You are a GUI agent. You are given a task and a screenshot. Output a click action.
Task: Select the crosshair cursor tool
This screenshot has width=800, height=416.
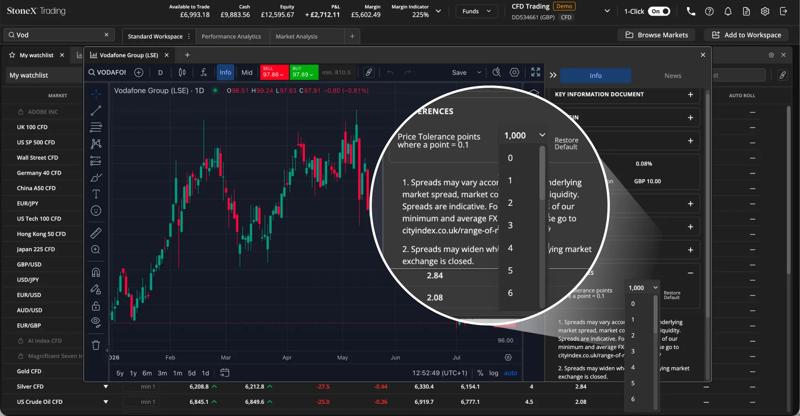(96, 93)
